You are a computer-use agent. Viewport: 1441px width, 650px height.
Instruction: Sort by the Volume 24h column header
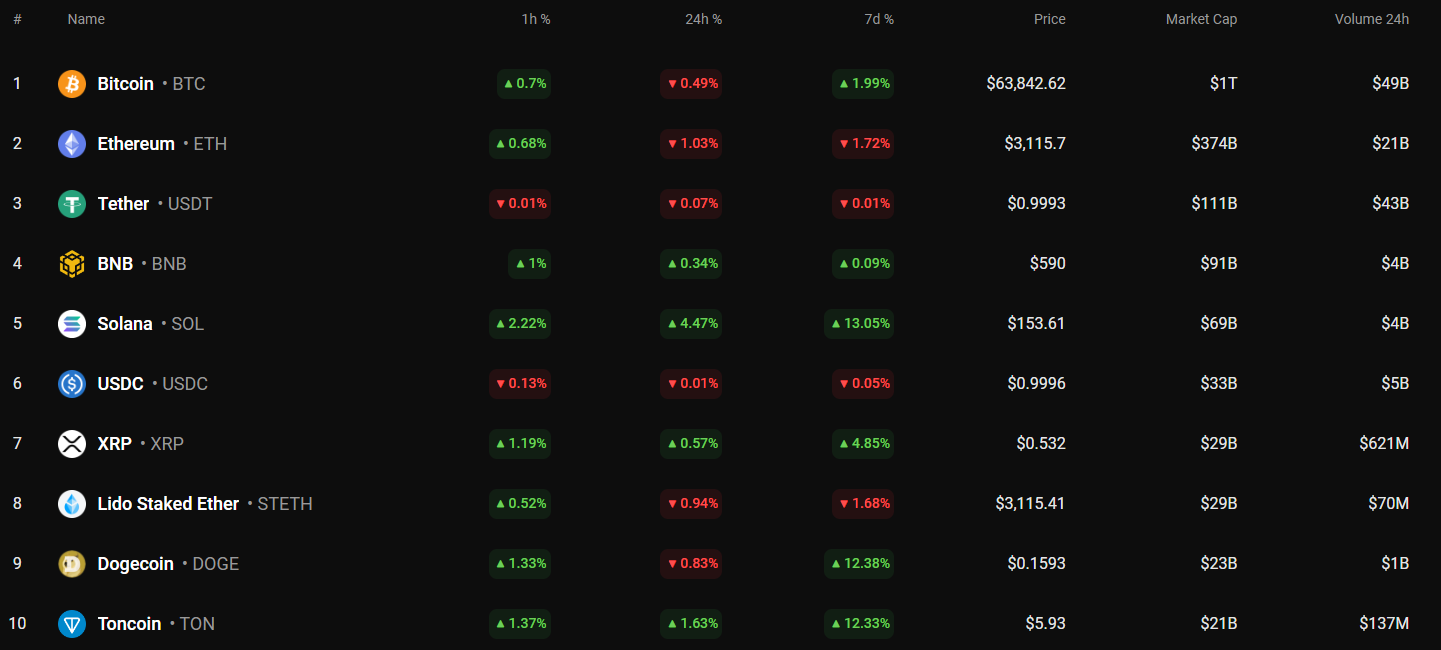pos(1371,19)
